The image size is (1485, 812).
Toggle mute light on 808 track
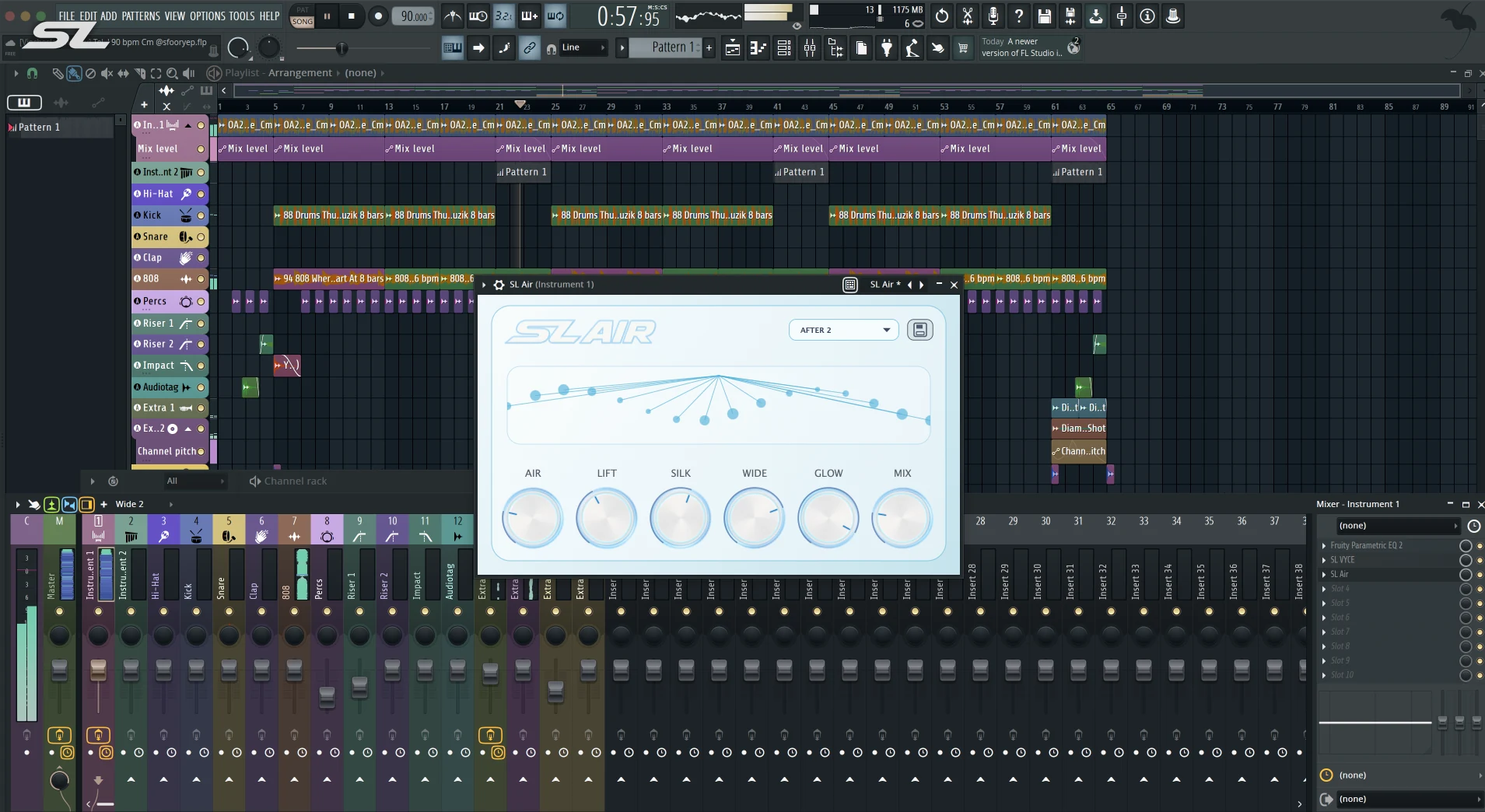(201, 278)
